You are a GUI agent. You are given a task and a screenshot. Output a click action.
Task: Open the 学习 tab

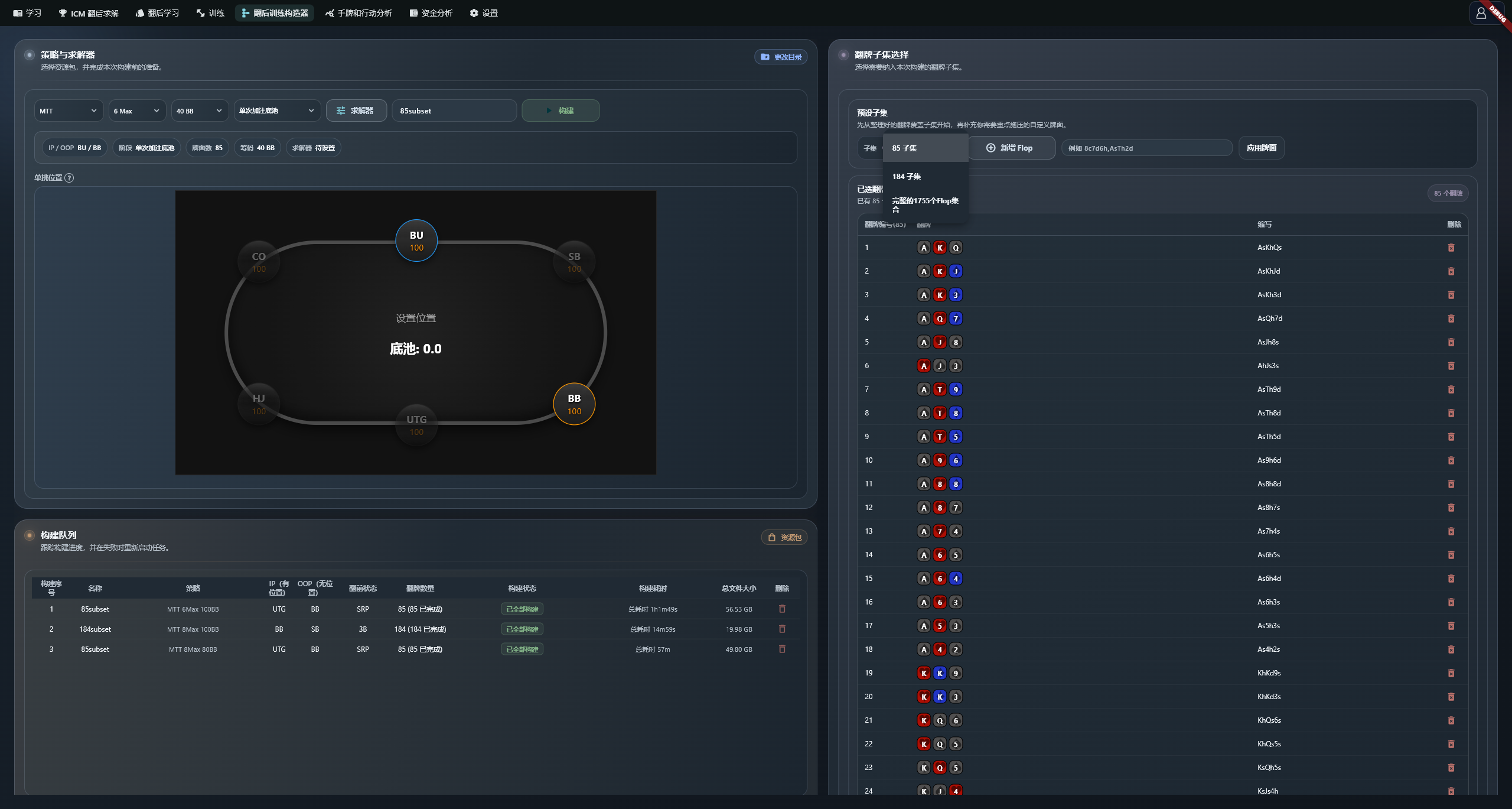(x=27, y=13)
